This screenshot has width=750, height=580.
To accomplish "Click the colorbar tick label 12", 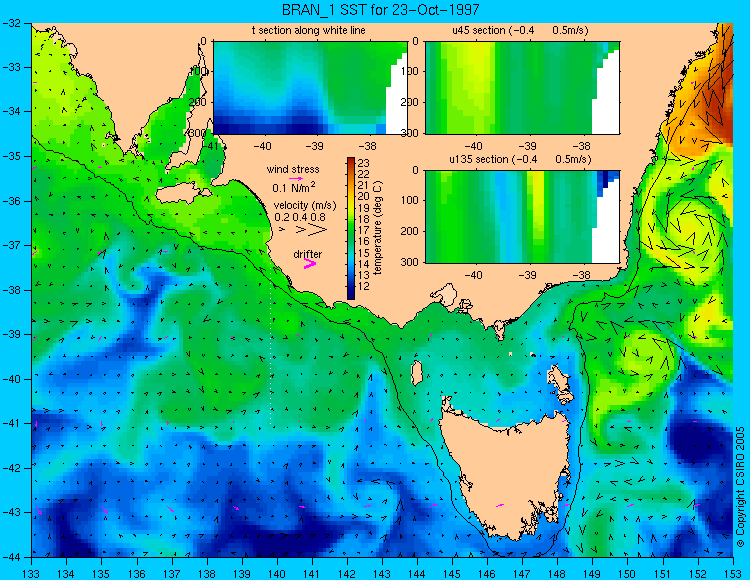I will 364,286.
